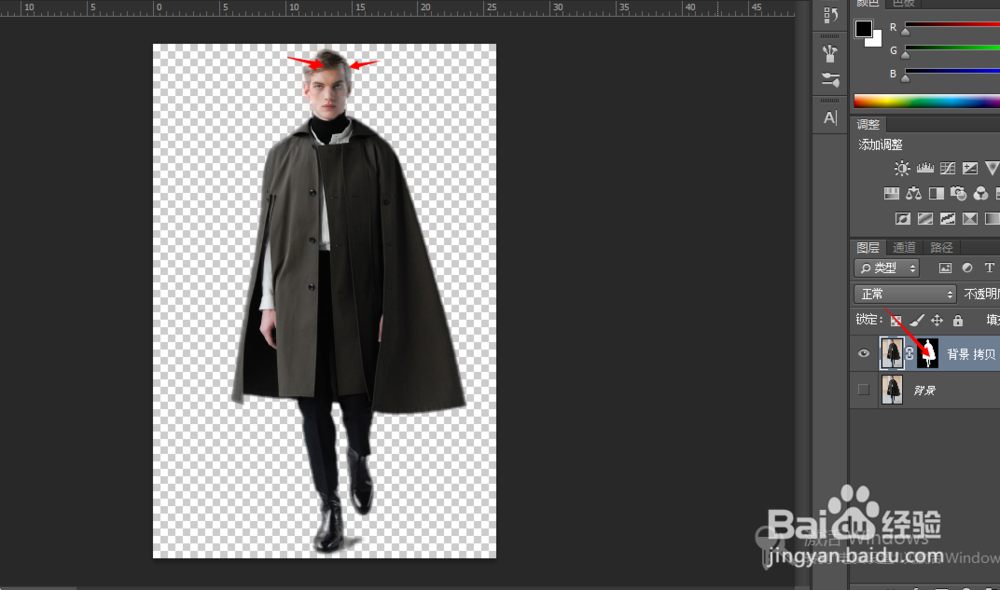The image size is (1000, 590).
Task: Click the layer-mask link icon
Action: 910,353
